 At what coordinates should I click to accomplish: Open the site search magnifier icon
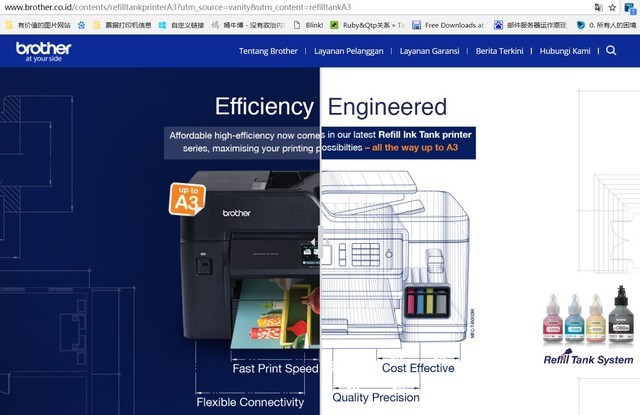tap(611, 51)
